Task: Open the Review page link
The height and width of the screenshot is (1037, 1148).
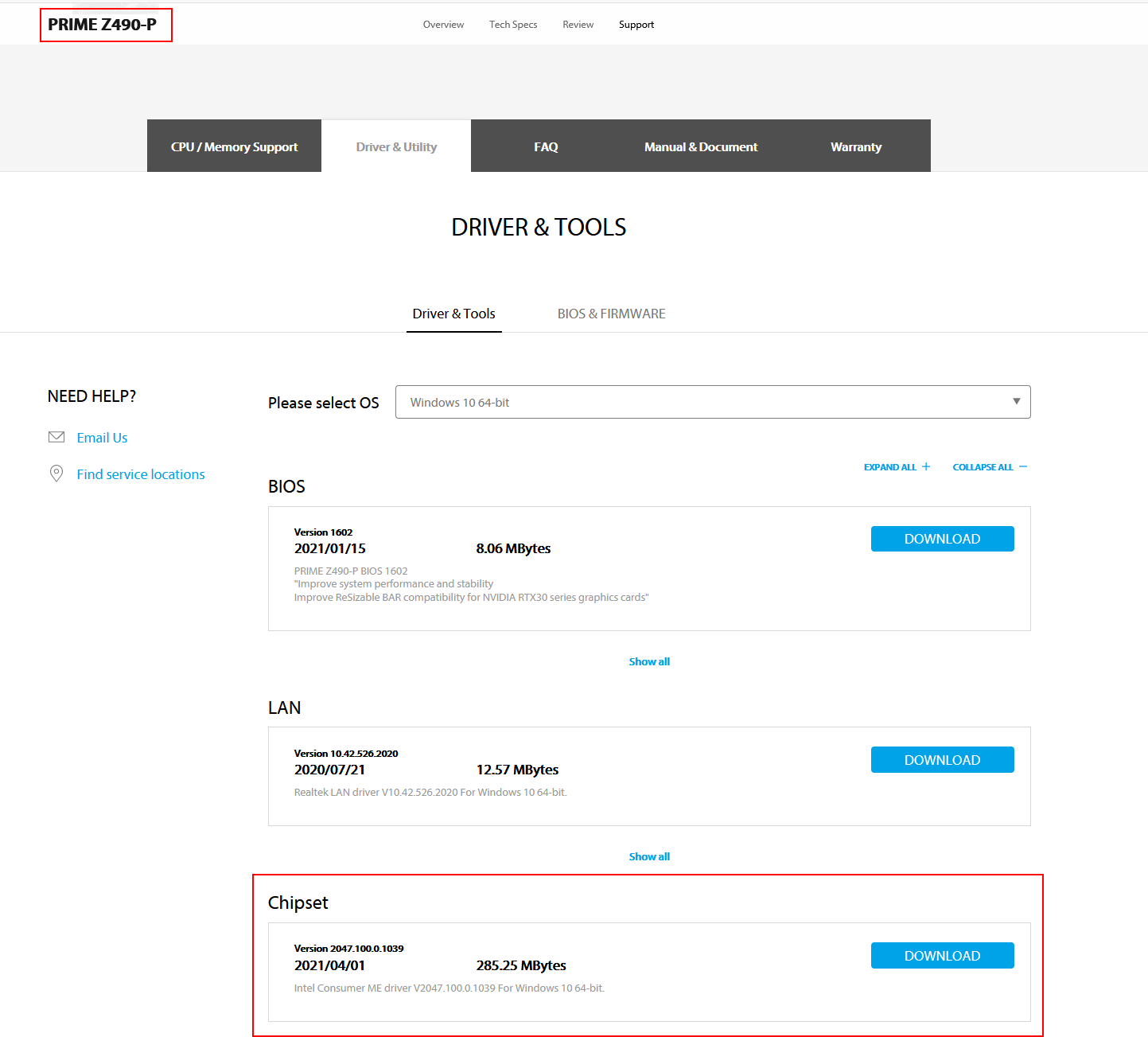Action: click(x=578, y=25)
